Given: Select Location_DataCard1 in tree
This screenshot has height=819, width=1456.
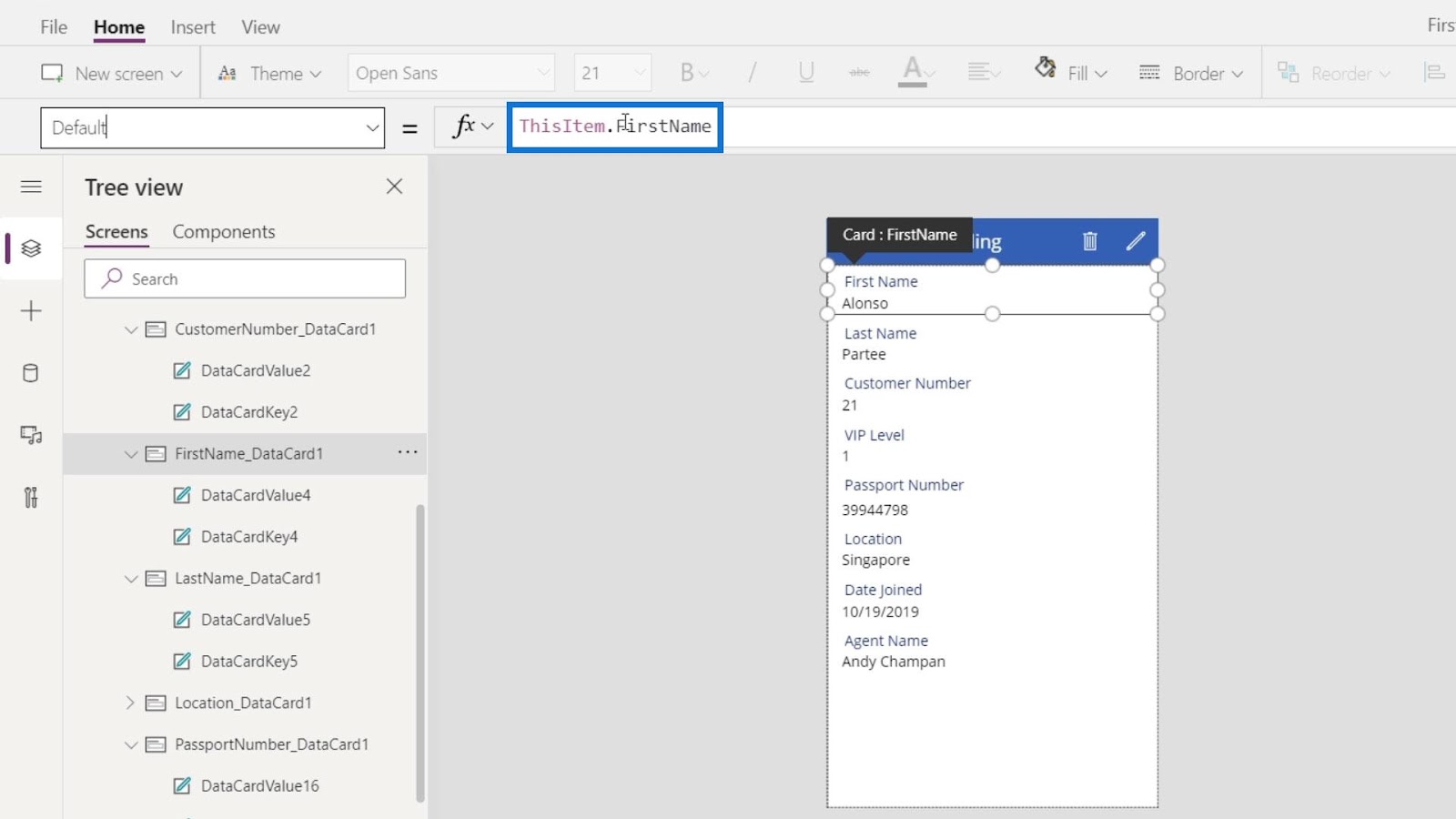Looking at the screenshot, I should click(x=243, y=703).
